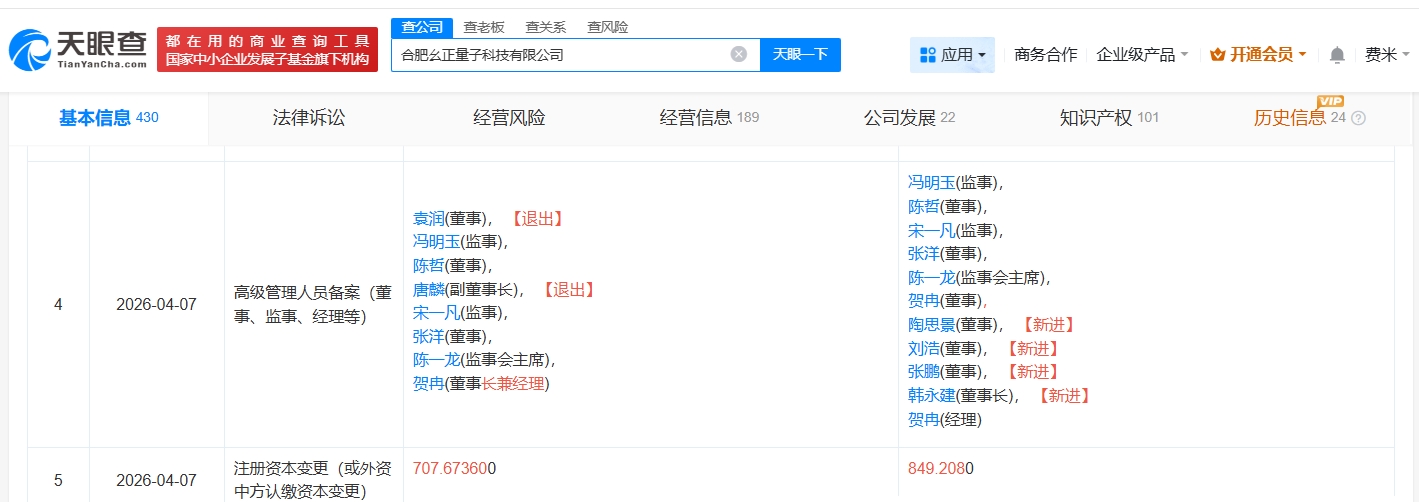Clear the search box with X icon
The height and width of the screenshot is (502, 1419).
pos(738,54)
